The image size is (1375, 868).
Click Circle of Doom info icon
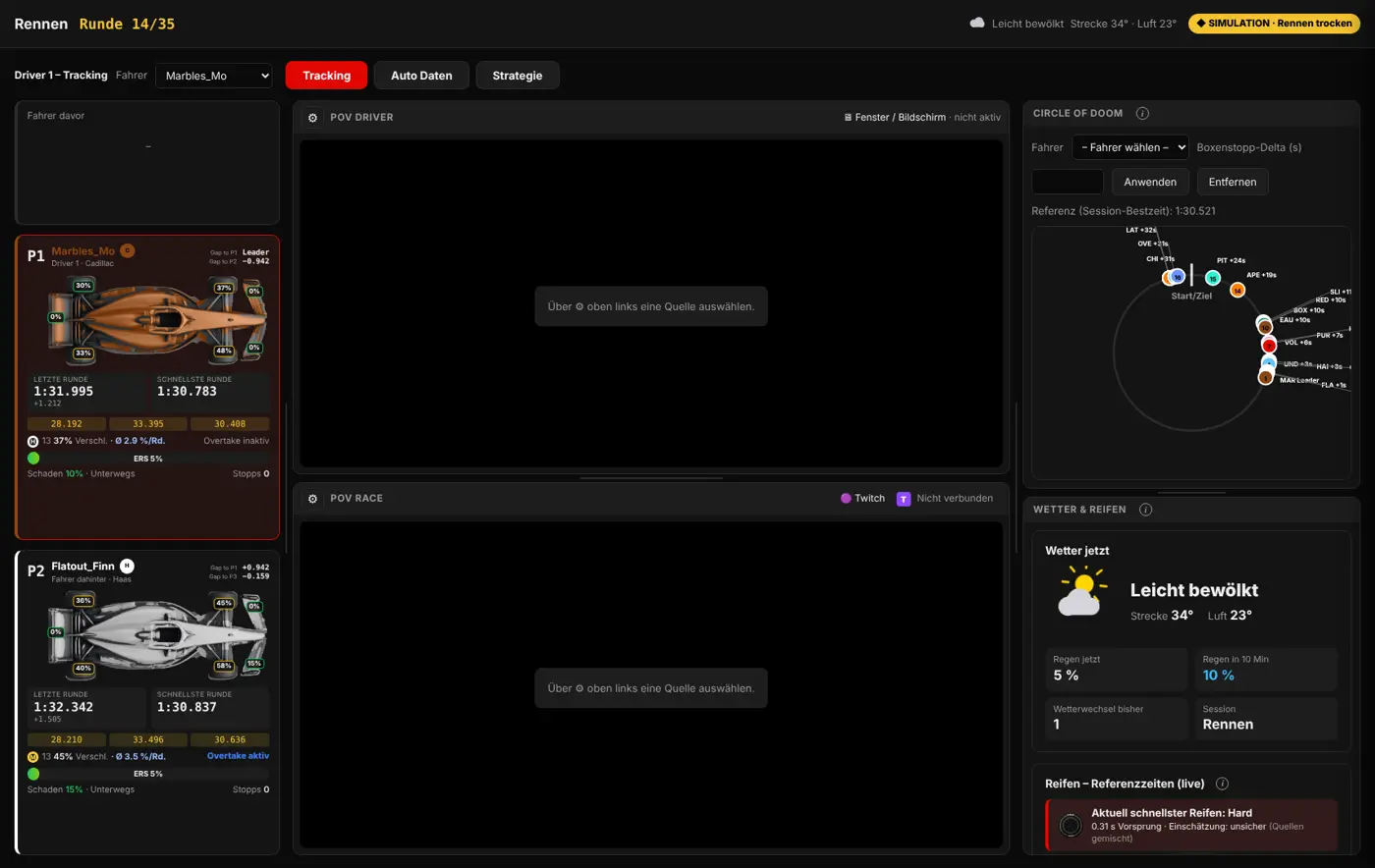pos(1142,113)
